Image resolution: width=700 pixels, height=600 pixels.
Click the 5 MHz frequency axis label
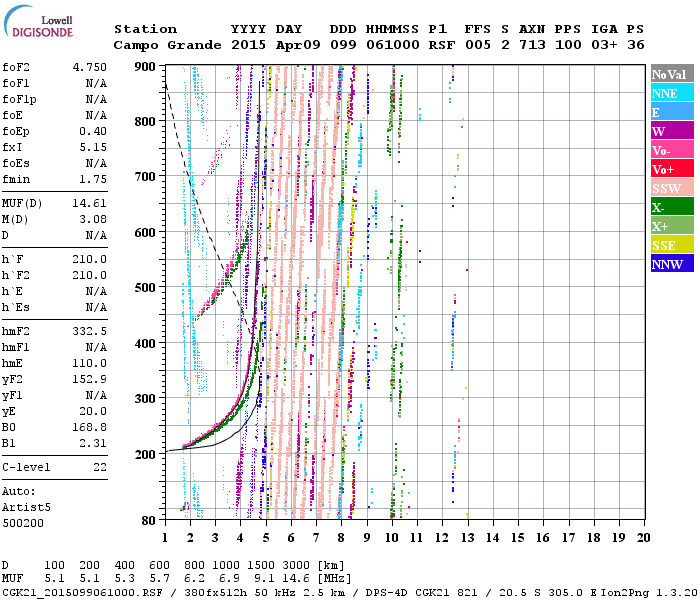click(266, 538)
